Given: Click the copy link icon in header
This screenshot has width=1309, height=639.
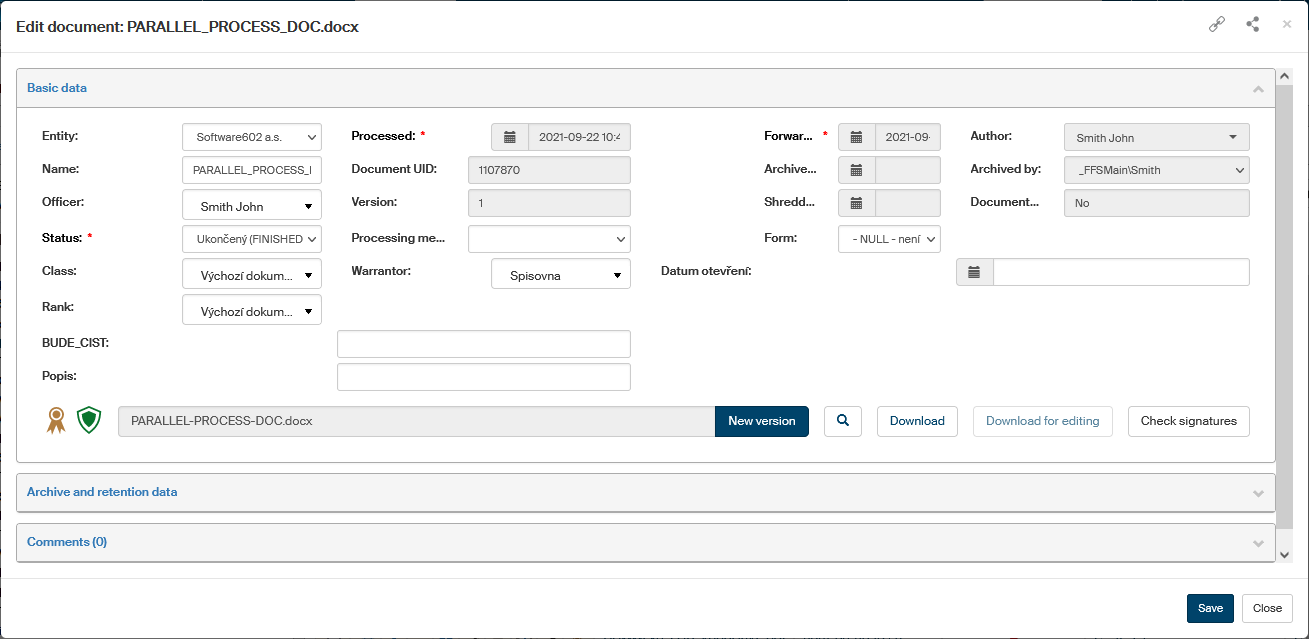Looking at the screenshot, I should [1217, 25].
